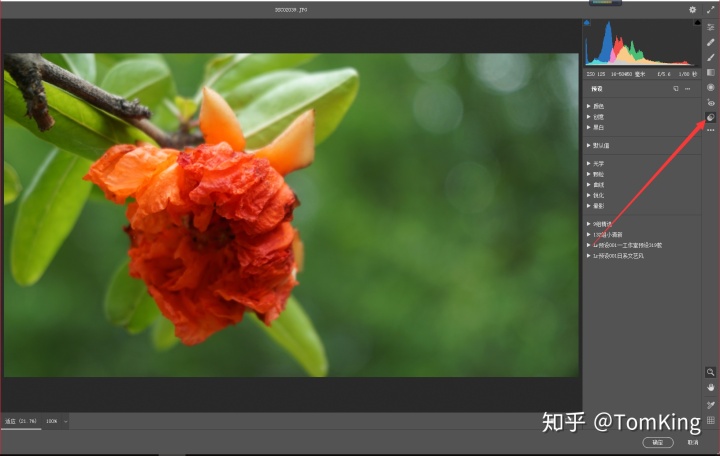Expand the 曲线 preset group
The height and width of the screenshot is (456, 720).
pyautogui.click(x=595, y=185)
